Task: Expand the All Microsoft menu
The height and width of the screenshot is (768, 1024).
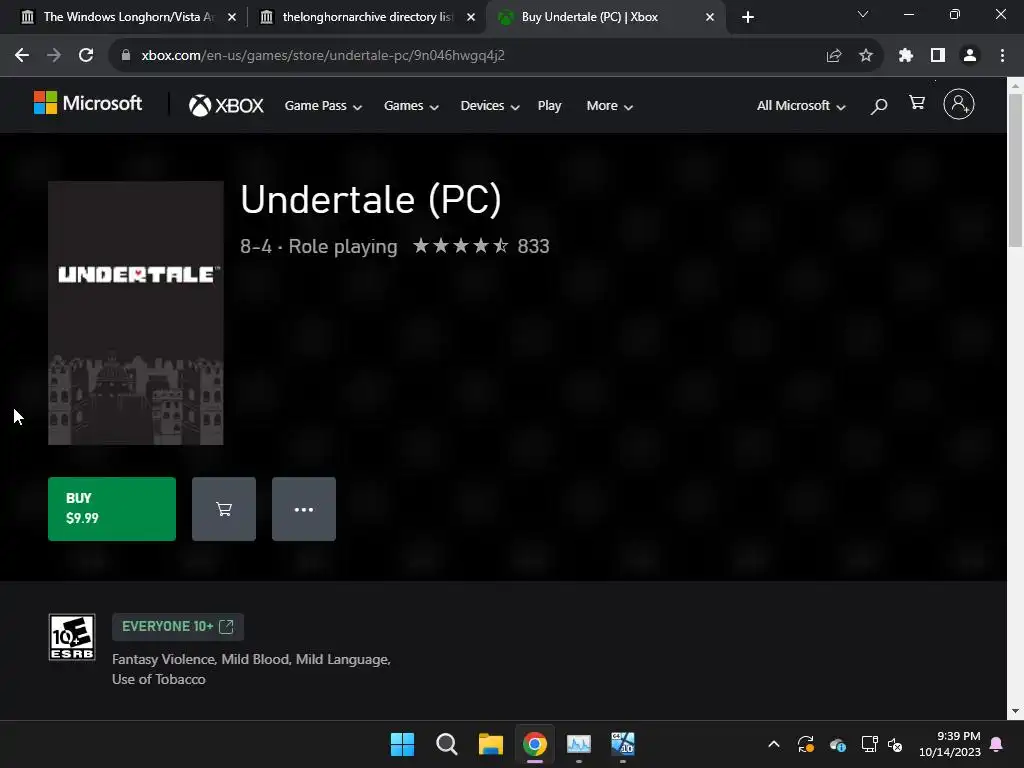Action: click(801, 106)
